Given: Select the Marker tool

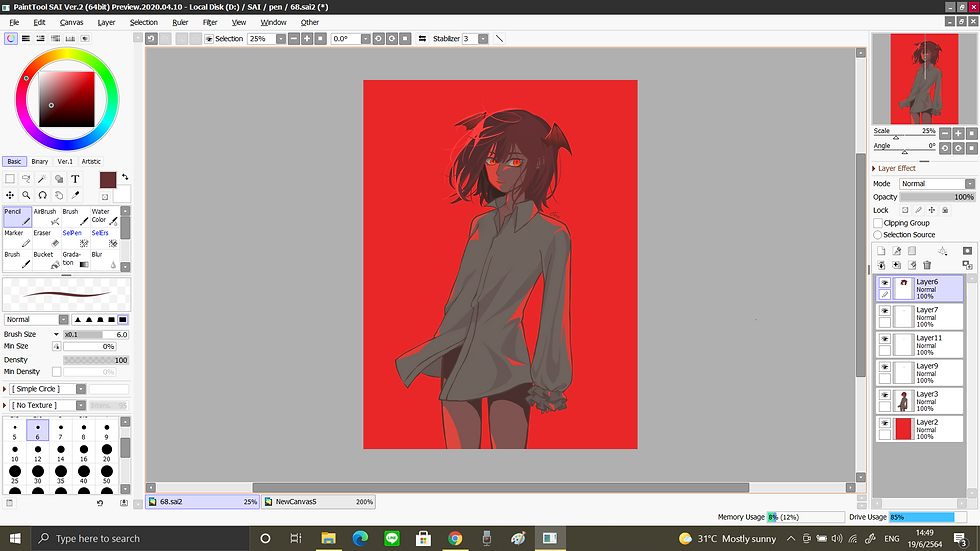Looking at the screenshot, I should click(18, 238).
